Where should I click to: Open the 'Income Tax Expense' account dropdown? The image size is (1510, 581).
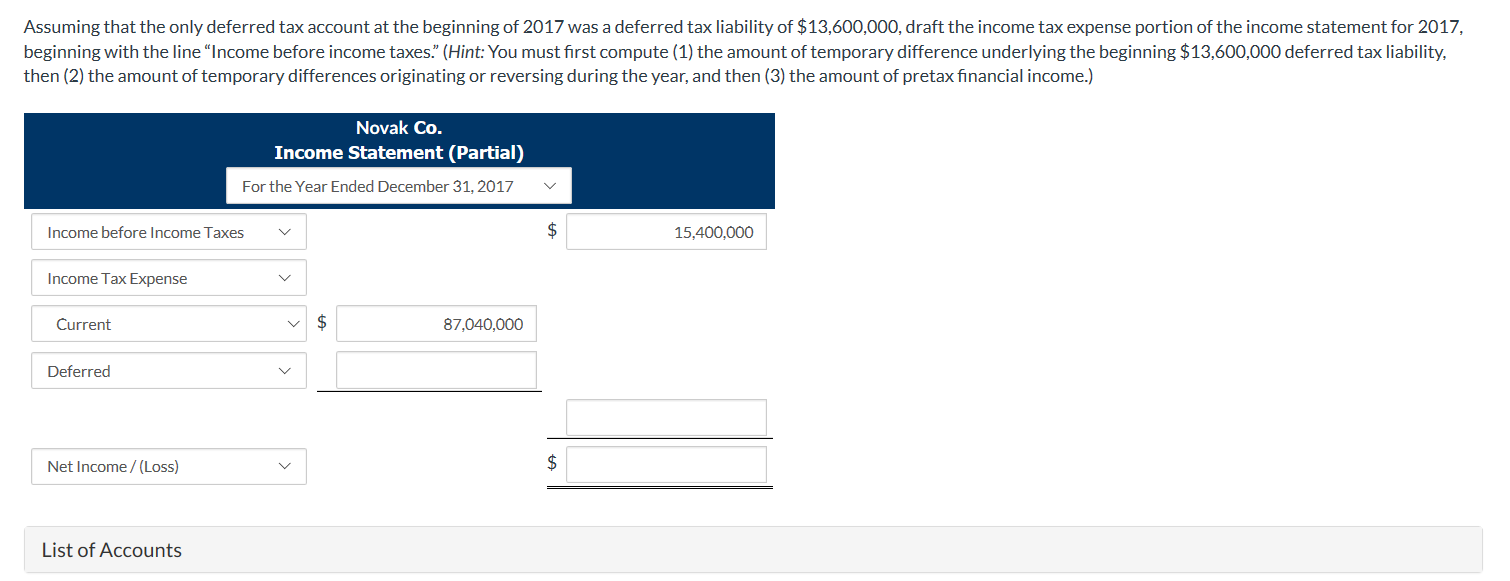pos(168,277)
